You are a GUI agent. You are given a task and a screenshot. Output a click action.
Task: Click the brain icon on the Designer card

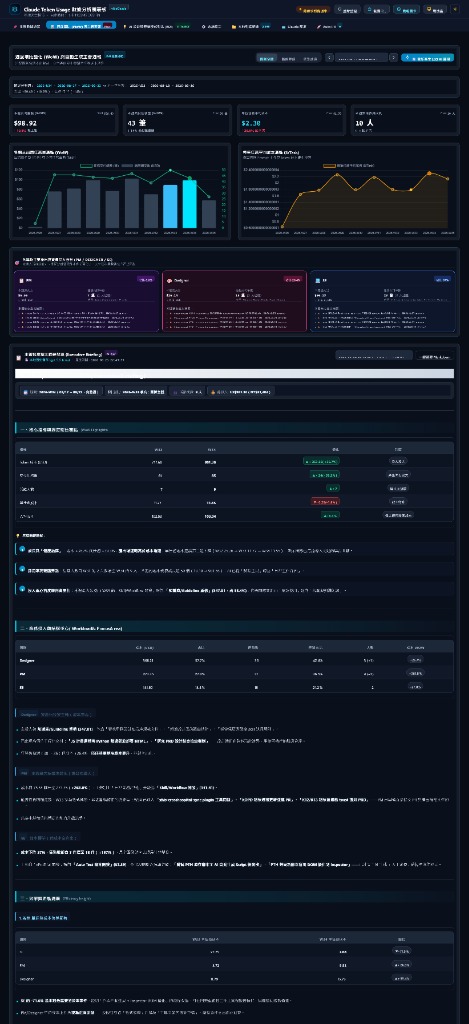pyautogui.click(x=169, y=280)
